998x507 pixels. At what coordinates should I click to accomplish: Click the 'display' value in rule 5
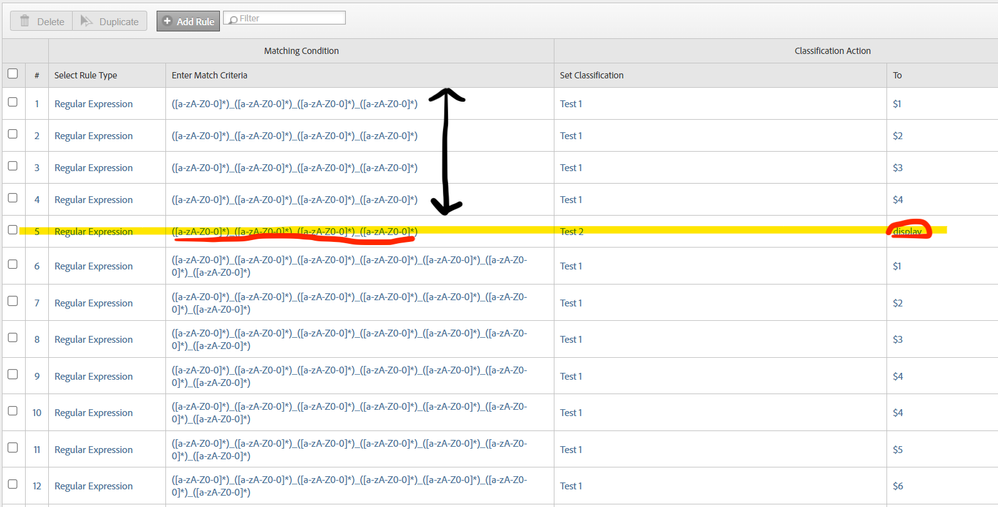click(908, 232)
